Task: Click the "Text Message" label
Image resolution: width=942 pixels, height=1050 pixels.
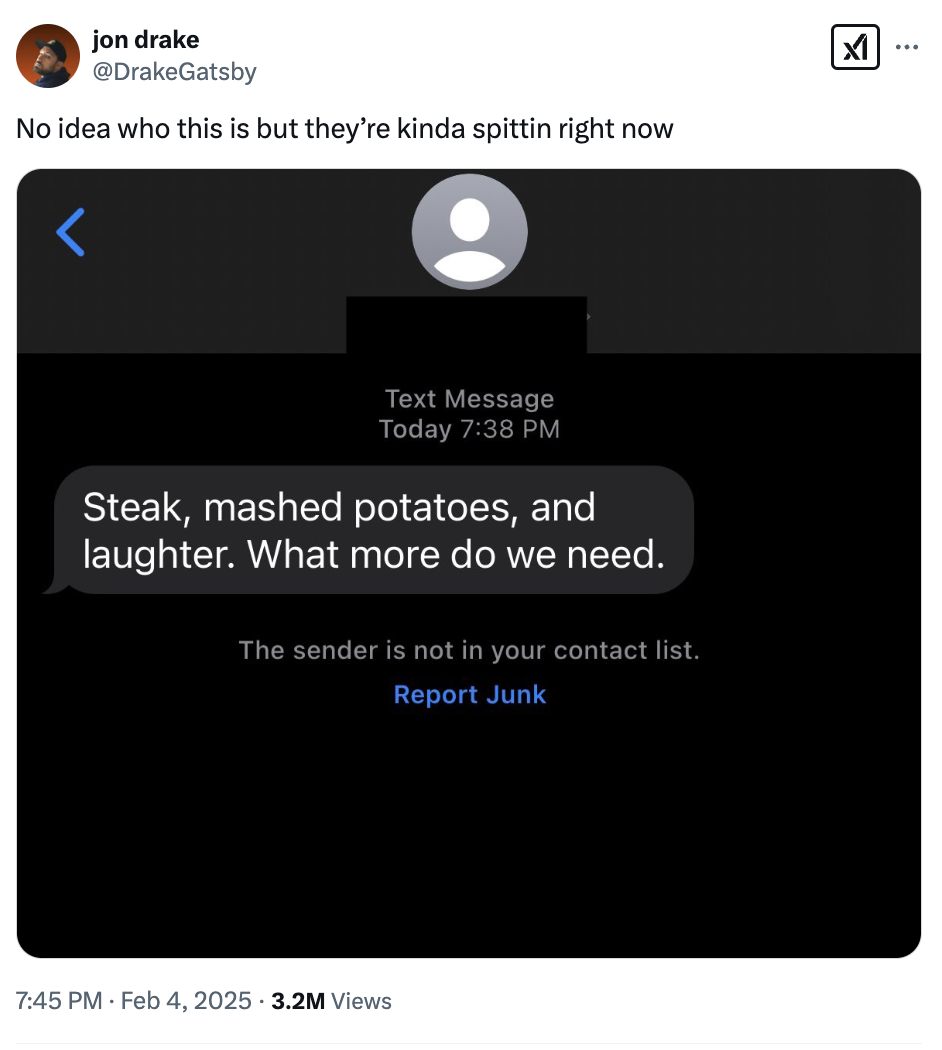Action: click(469, 399)
